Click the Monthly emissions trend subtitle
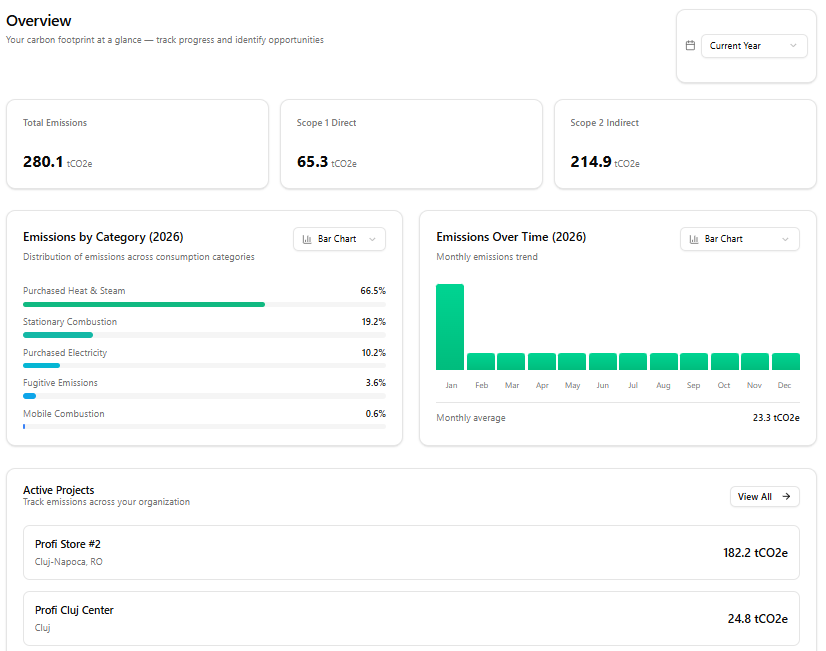The image size is (826, 651). coord(487,257)
